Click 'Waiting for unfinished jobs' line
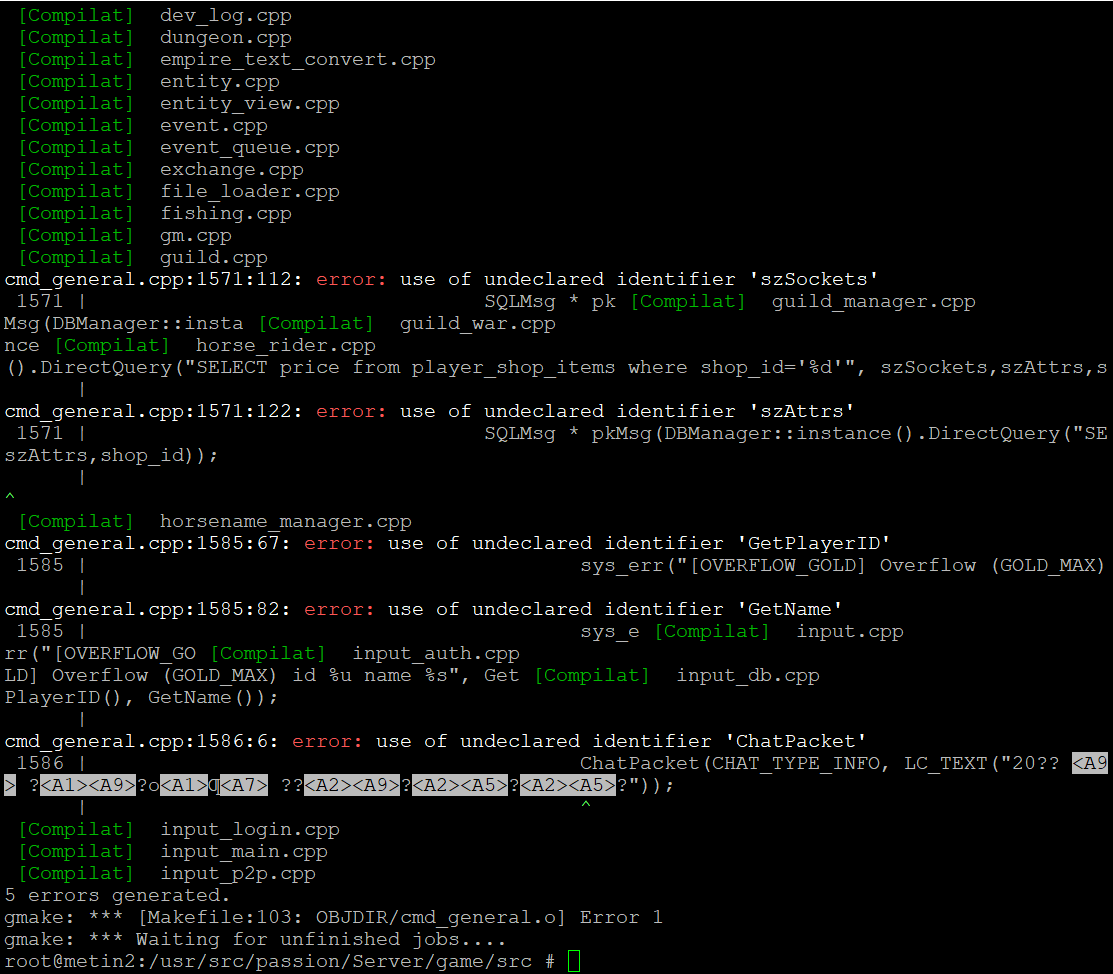Screen dimensions: 1113x974 [x=256, y=940]
